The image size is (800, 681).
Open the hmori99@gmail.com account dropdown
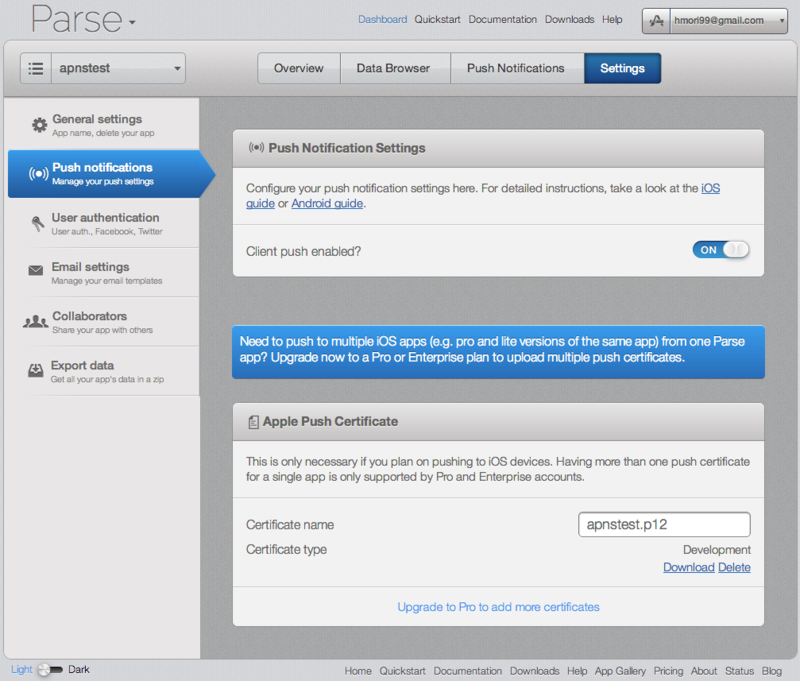tap(729, 21)
